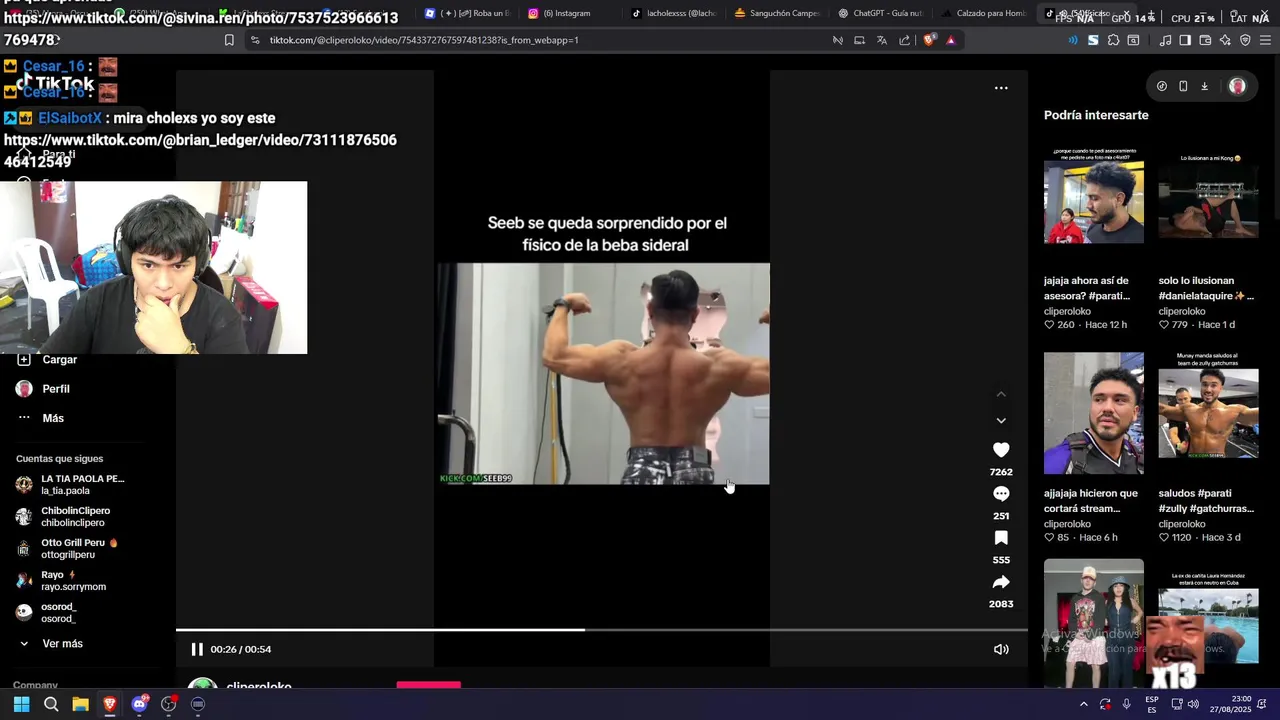The width and height of the screenshot is (1280, 720).
Task: Click the TikTok coins icon in header
Action: [1161, 86]
